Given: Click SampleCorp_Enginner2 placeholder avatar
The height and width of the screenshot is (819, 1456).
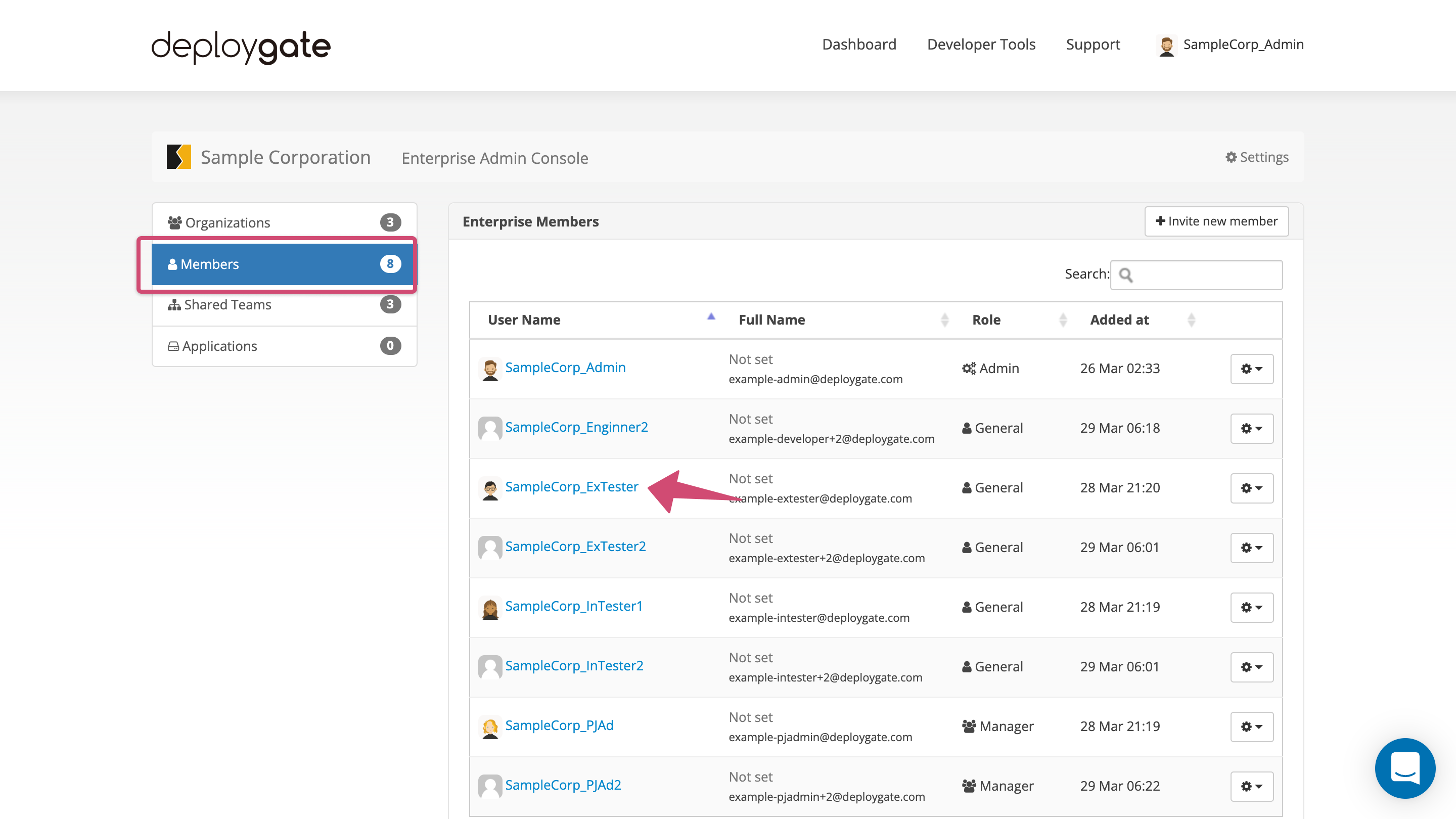Looking at the screenshot, I should click(490, 428).
